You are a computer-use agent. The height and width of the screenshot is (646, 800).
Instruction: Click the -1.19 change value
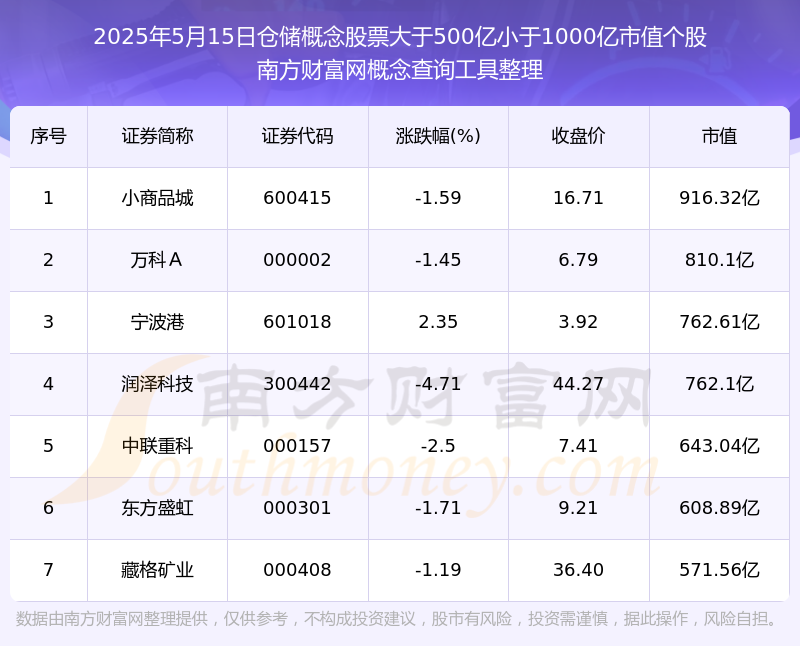click(x=438, y=570)
